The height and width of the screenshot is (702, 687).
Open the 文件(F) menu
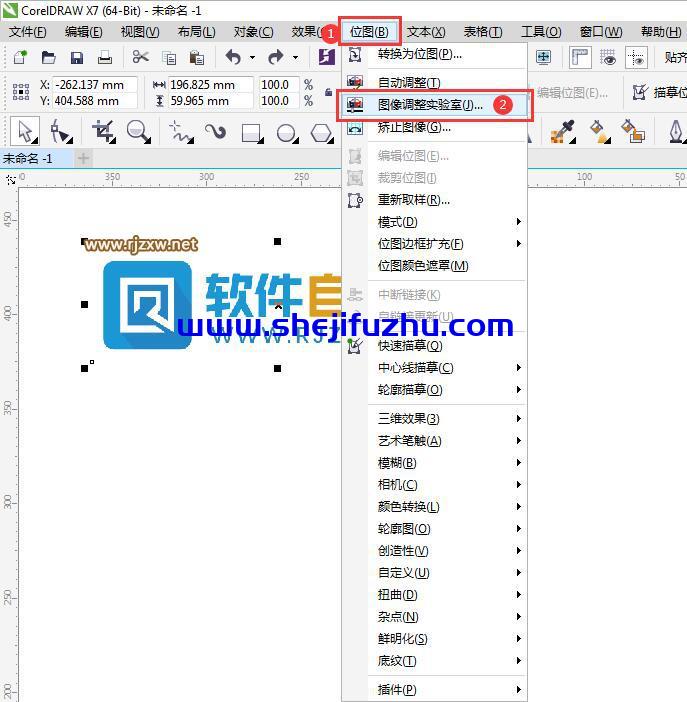[28, 32]
